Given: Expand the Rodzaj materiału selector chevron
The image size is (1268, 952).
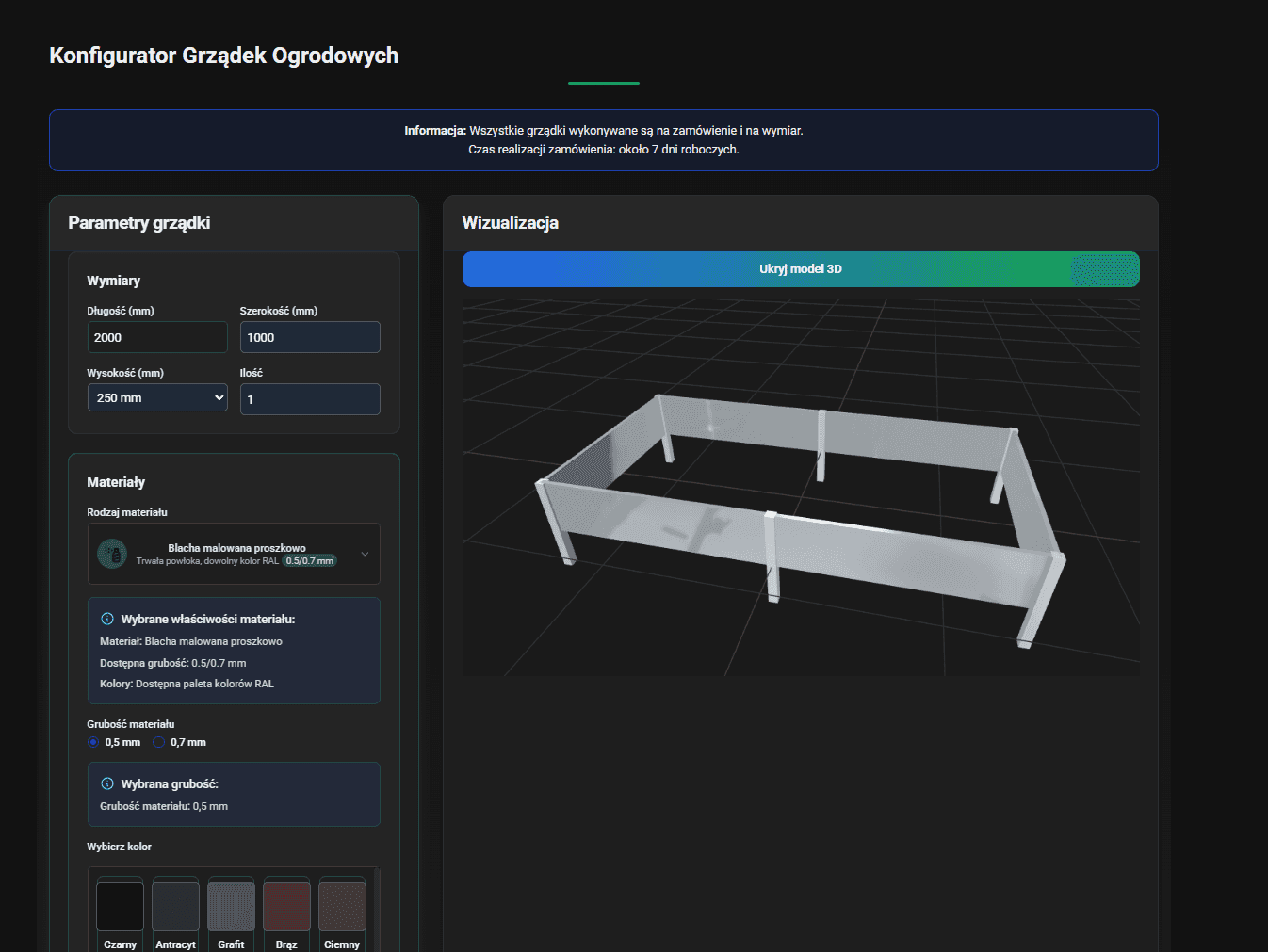Looking at the screenshot, I should click(365, 554).
